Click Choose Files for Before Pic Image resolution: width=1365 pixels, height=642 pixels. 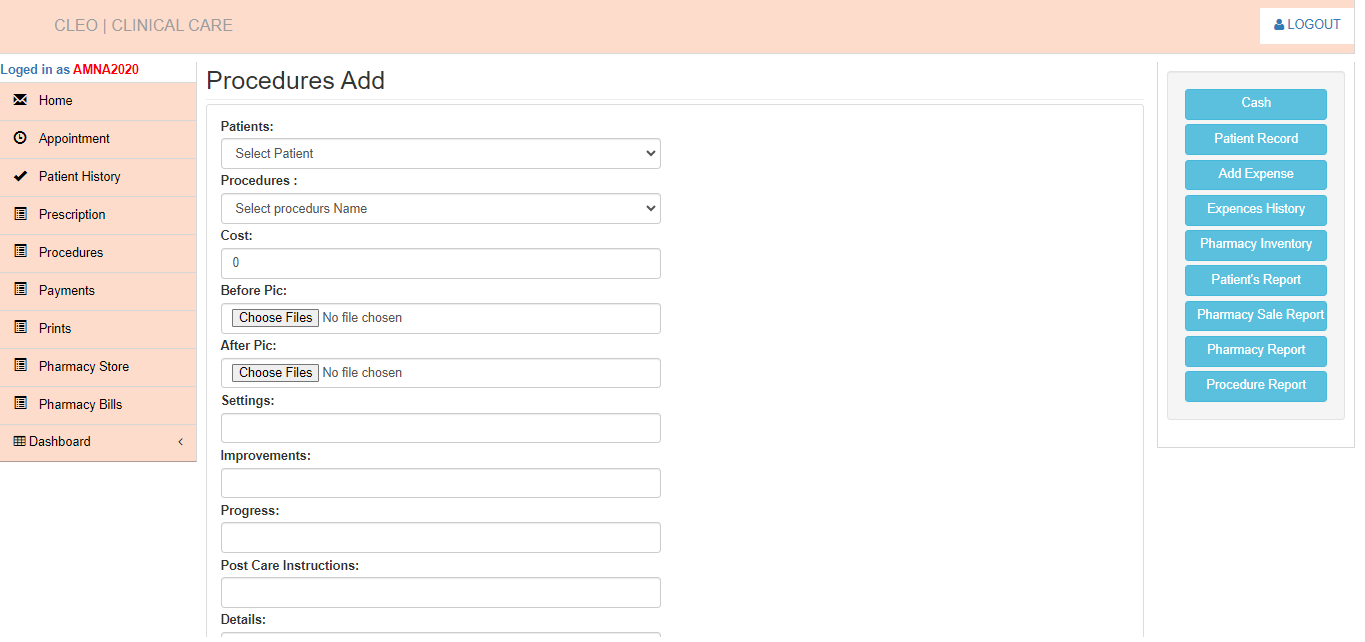click(x=275, y=318)
